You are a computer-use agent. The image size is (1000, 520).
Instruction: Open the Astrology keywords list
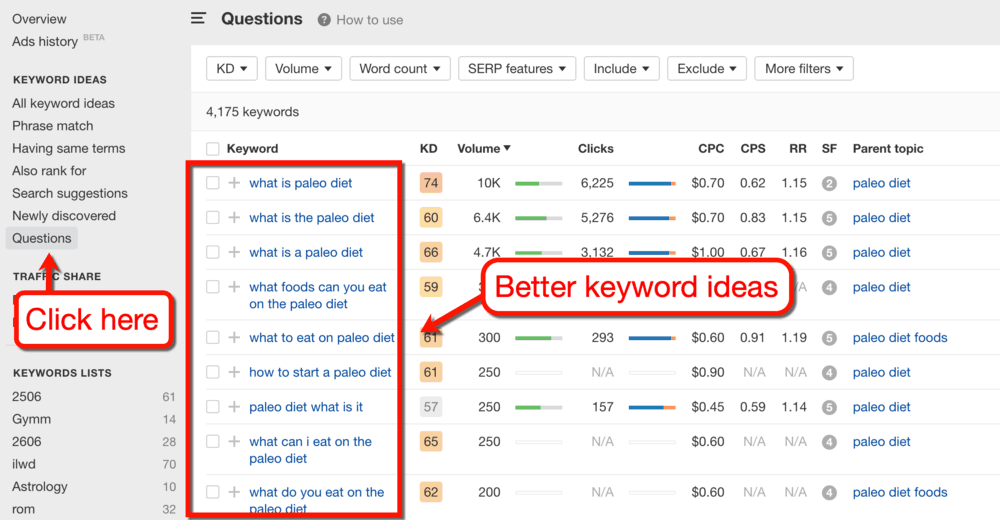[40, 487]
